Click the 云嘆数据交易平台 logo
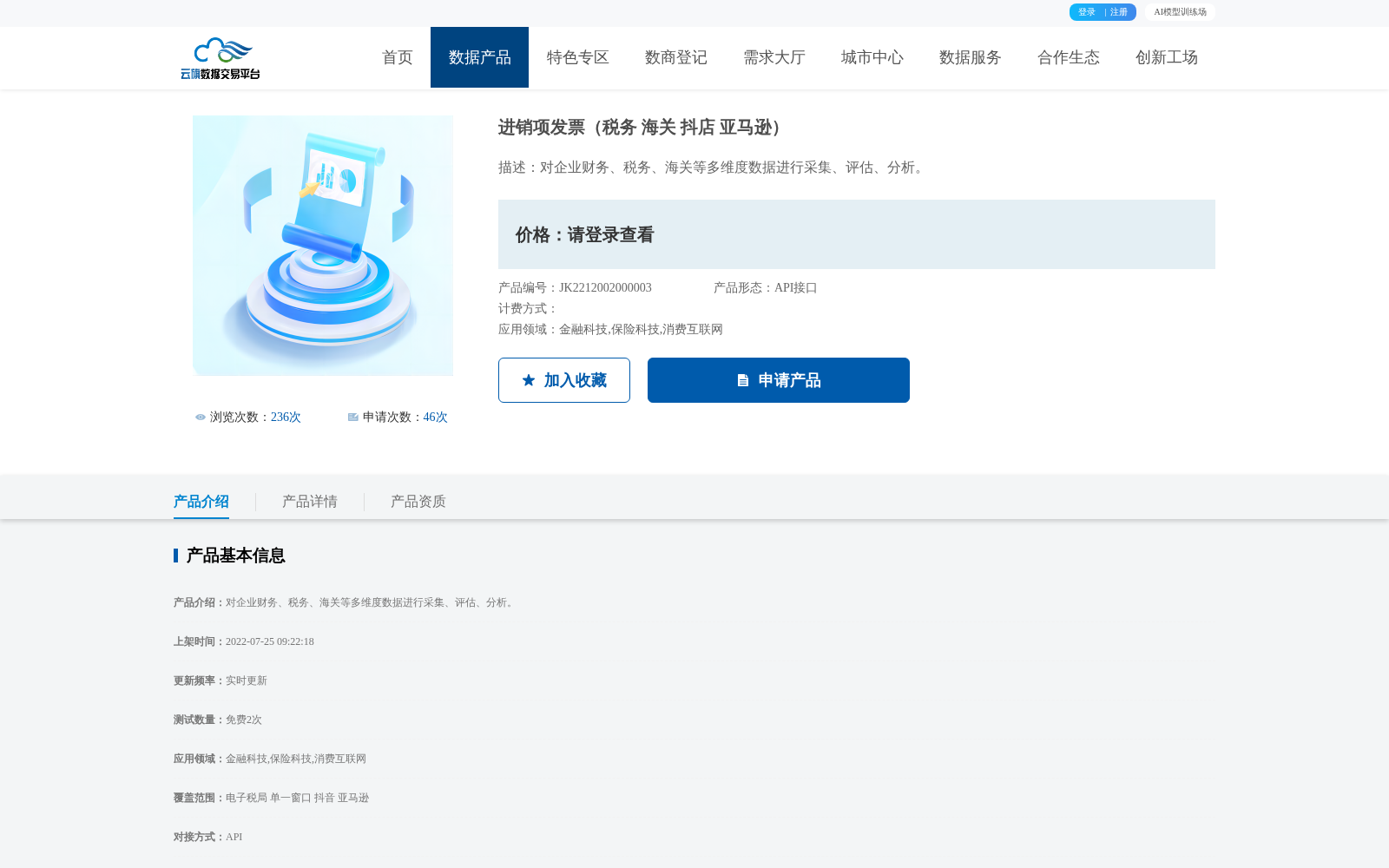1389x868 pixels. point(221,58)
